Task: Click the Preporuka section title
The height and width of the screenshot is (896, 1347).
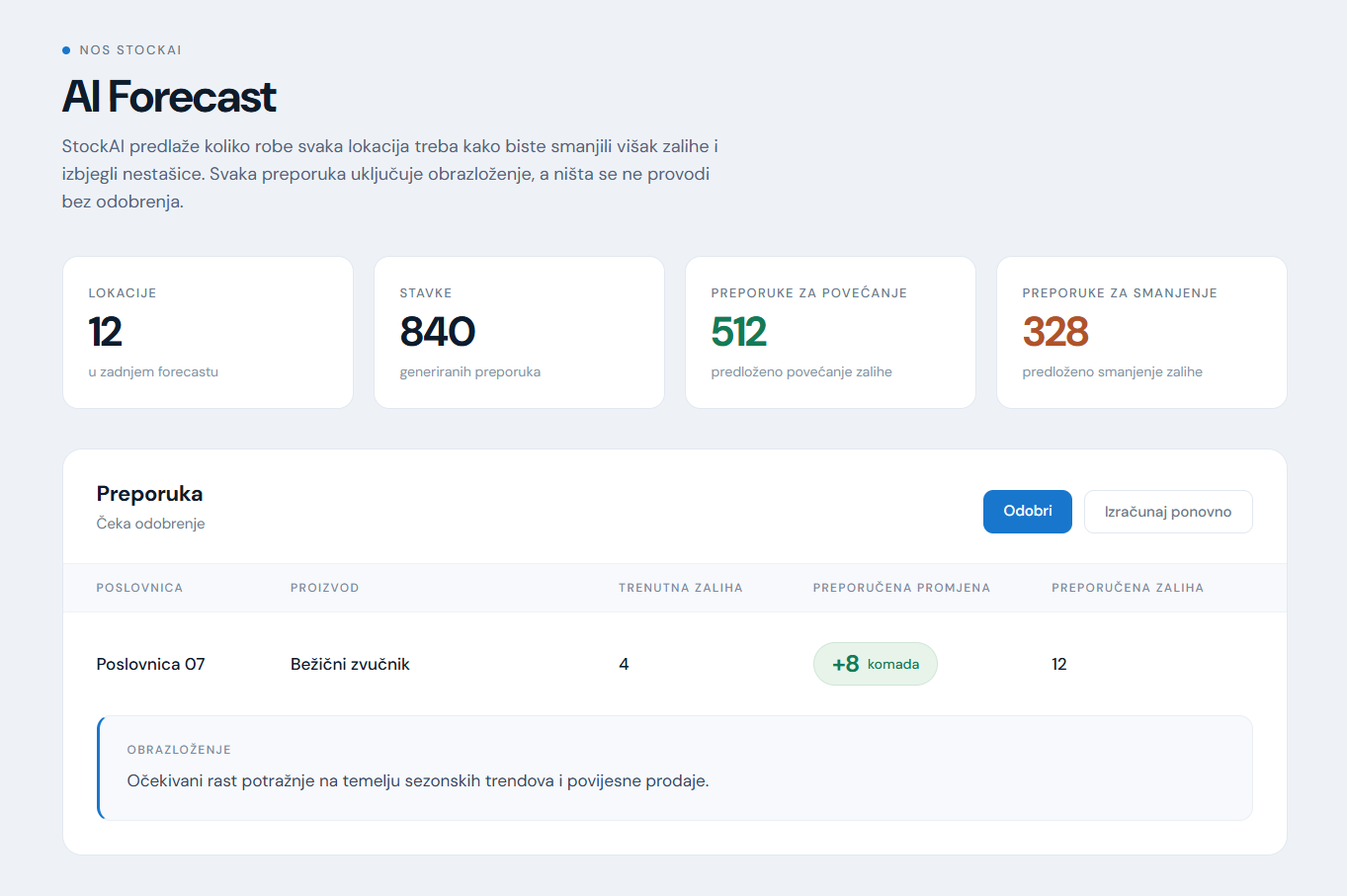Action: coord(149,494)
